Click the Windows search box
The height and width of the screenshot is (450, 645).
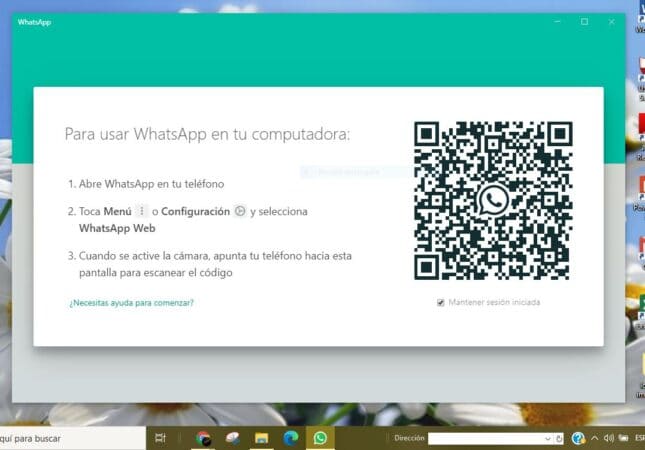click(x=73, y=438)
